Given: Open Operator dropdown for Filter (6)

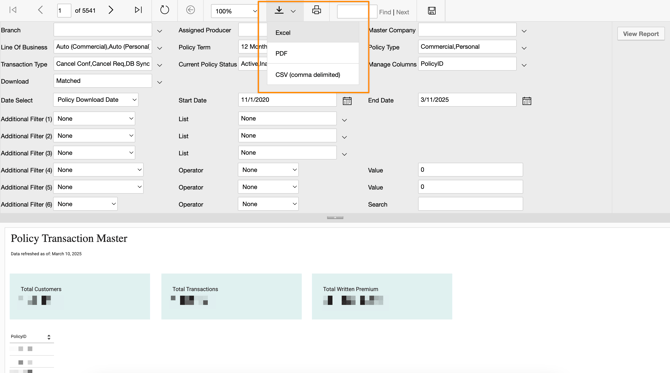Looking at the screenshot, I should point(268,204).
